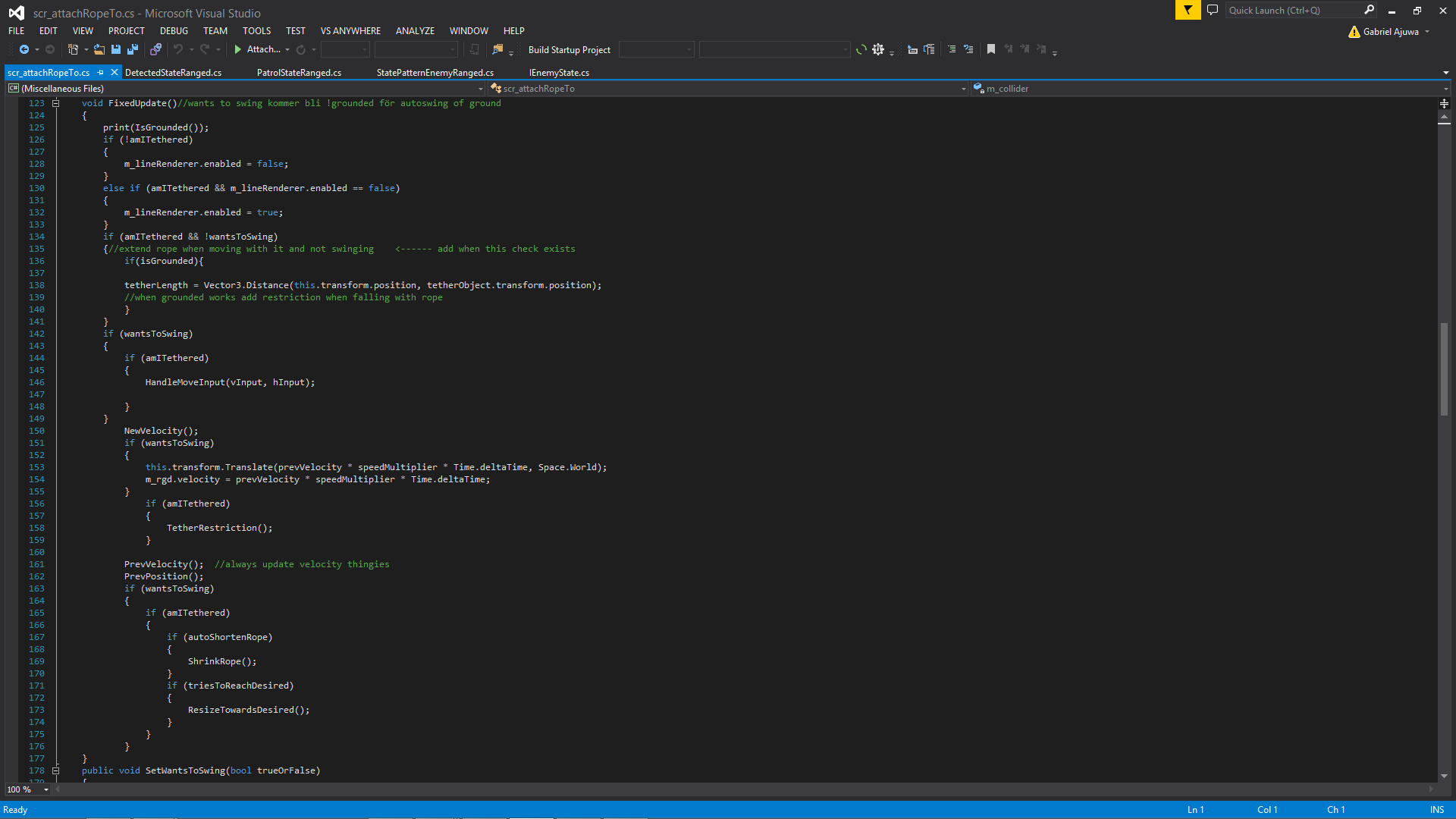Expand the bookmark toolbar overflow options
Image resolution: width=1456 pixels, height=819 pixels.
tap(1055, 52)
